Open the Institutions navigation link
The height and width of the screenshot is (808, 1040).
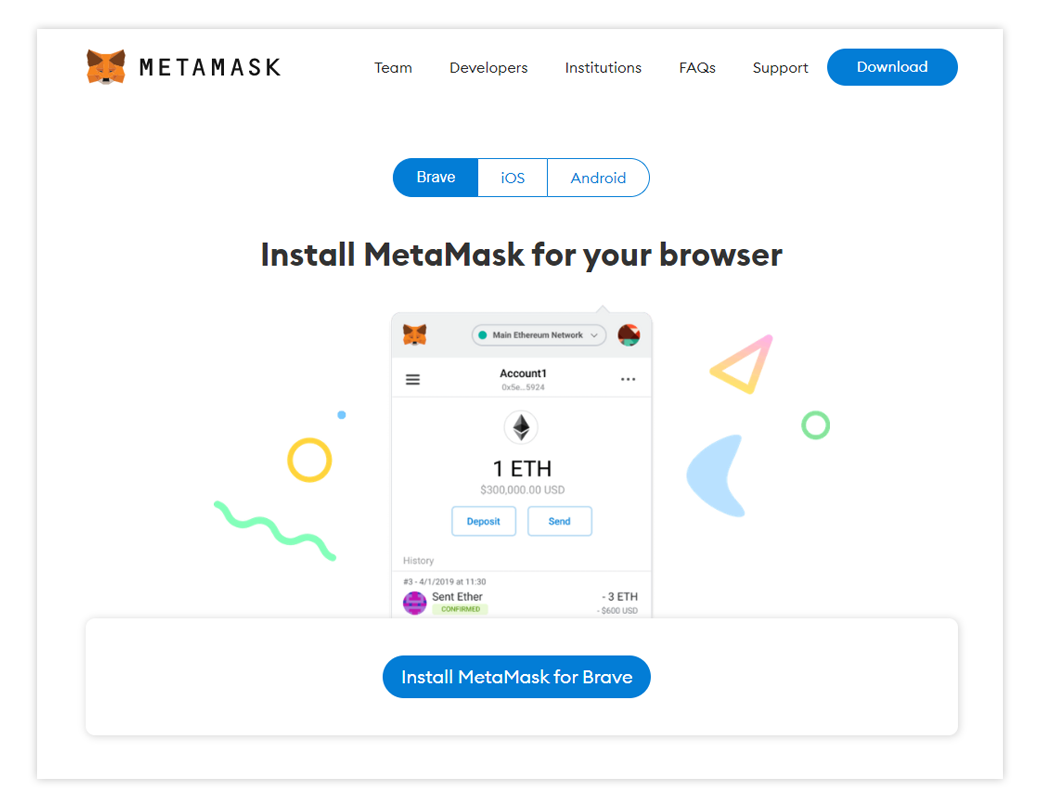[604, 68]
